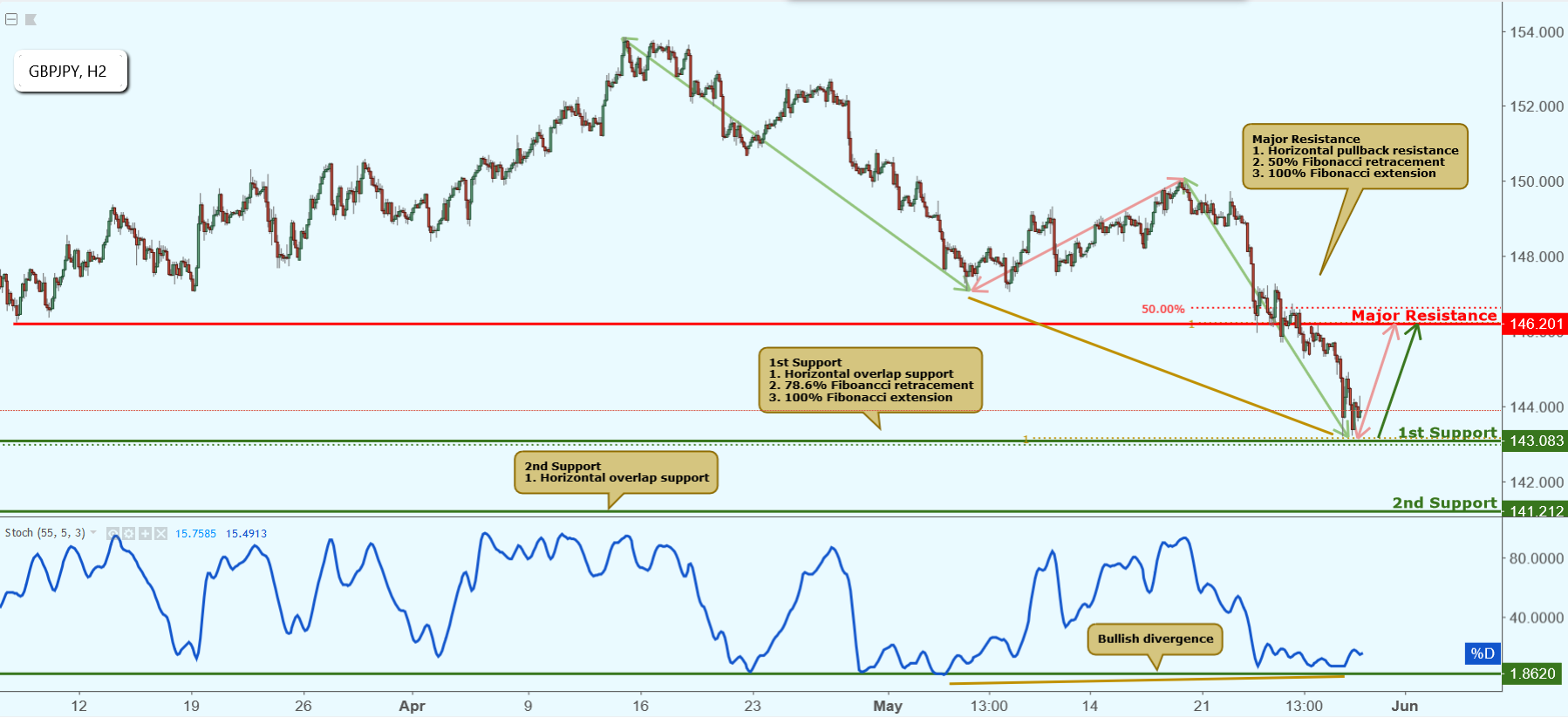Click the 23 date label on time axis
This screenshot has width=1568, height=718.
(x=753, y=706)
